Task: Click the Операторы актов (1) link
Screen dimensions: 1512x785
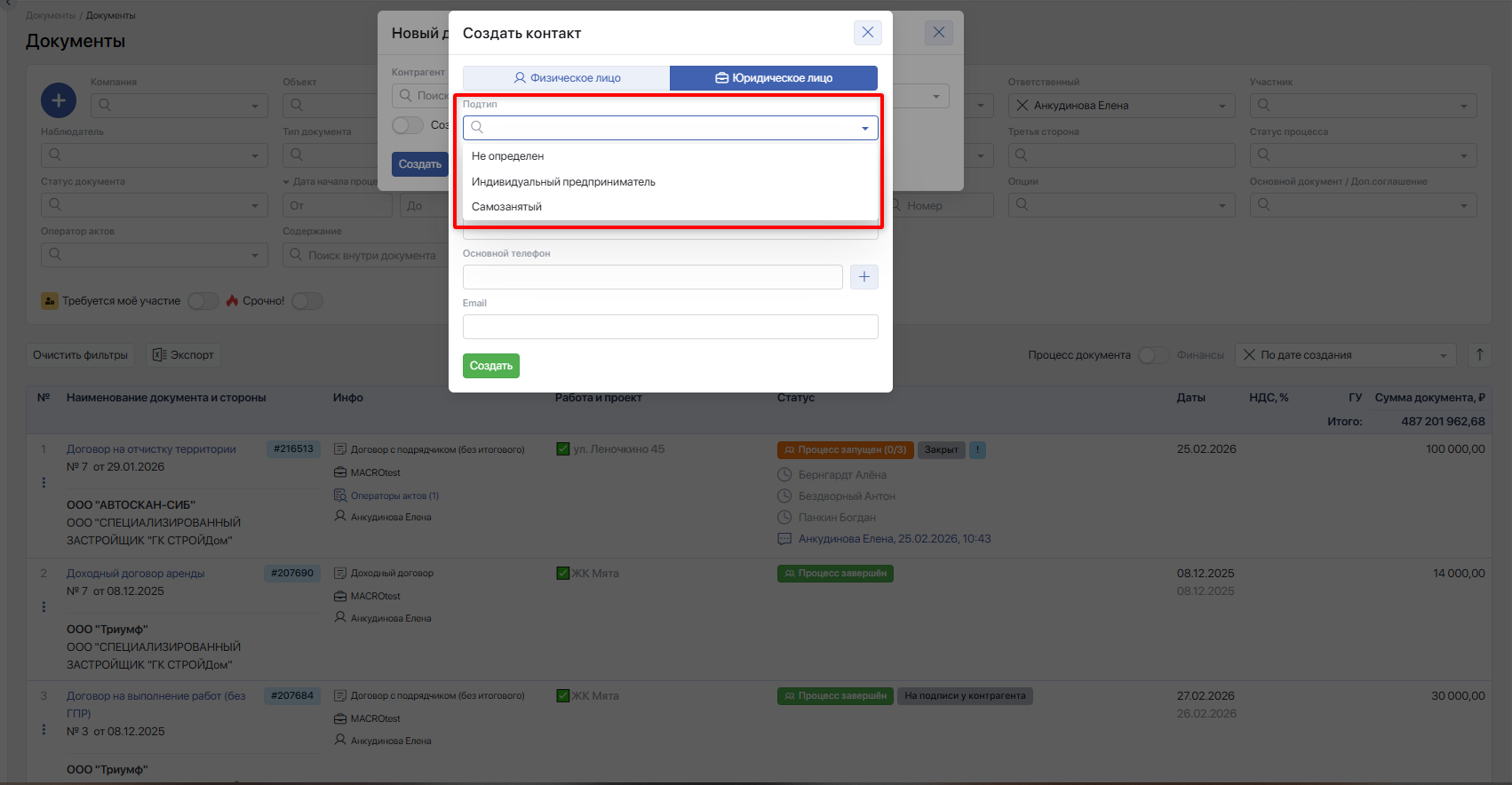Action: tap(394, 496)
